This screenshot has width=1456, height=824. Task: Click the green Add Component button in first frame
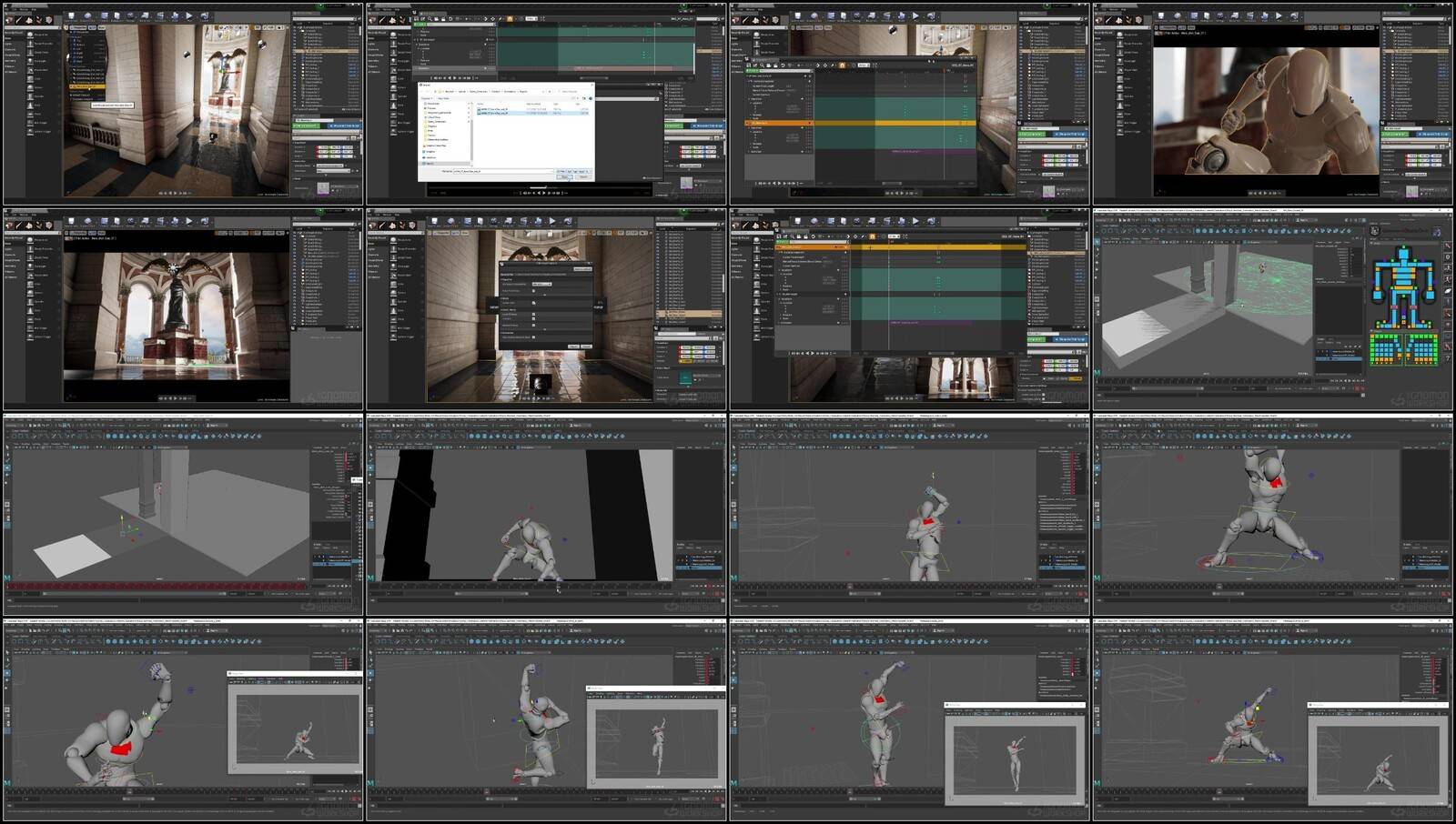(306, 126)
